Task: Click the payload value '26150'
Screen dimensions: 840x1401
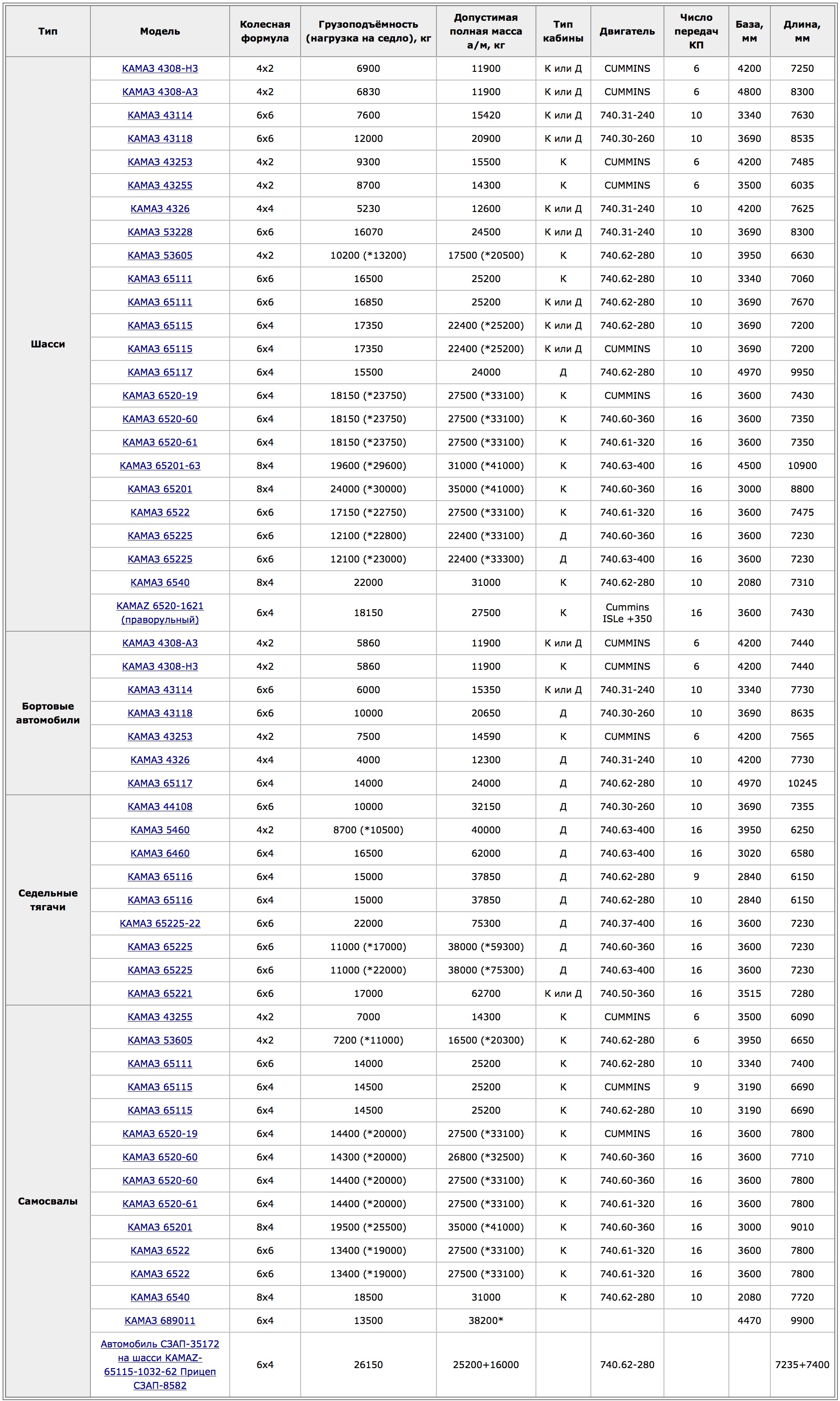Action: pyautogui.click(x=369, y=1365)
